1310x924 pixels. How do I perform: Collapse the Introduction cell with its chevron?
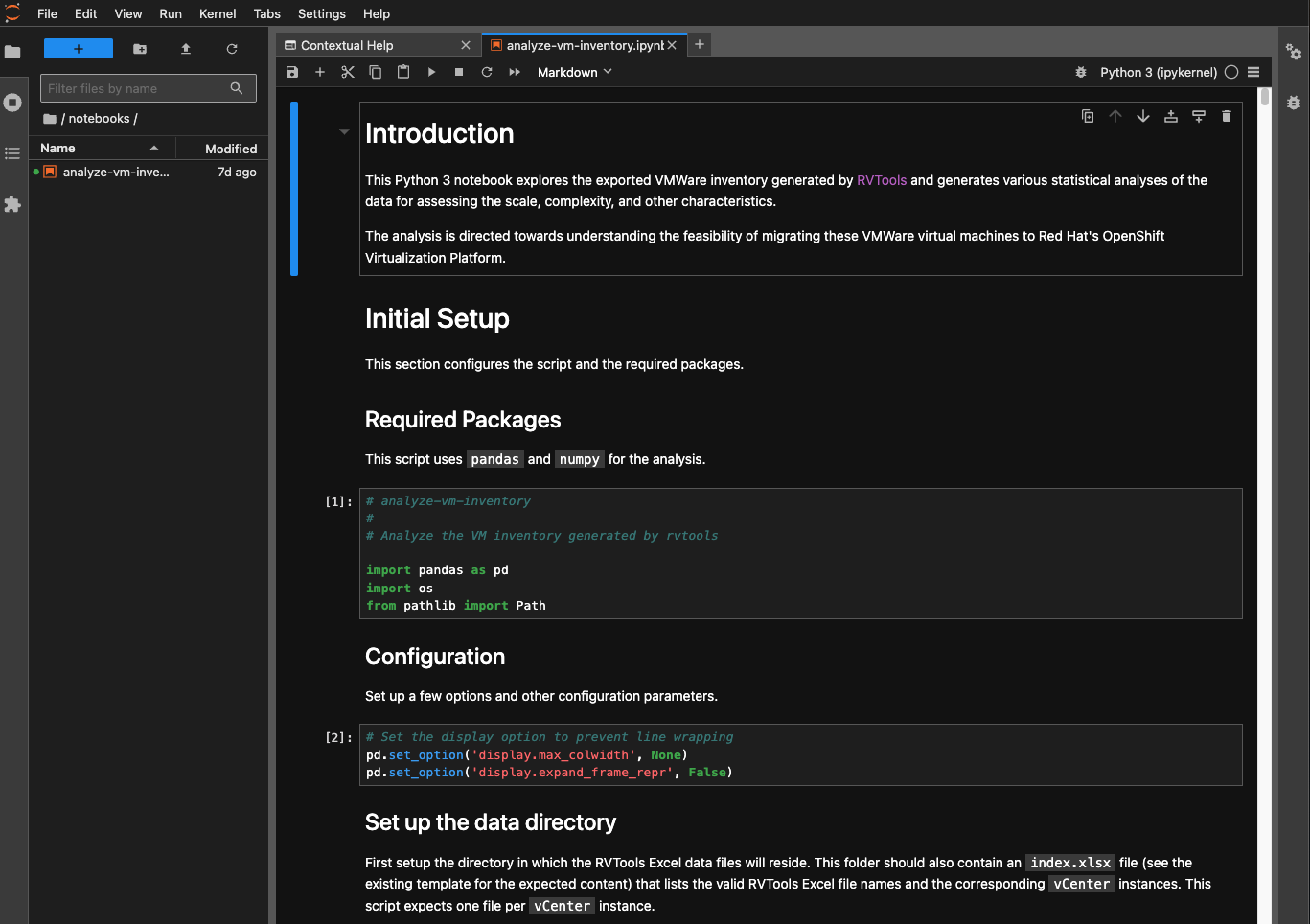pyautogui.click(x=343, y=131)
